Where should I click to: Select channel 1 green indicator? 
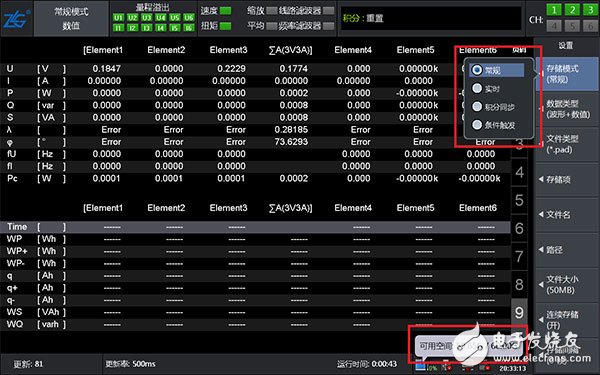[554, 10]
